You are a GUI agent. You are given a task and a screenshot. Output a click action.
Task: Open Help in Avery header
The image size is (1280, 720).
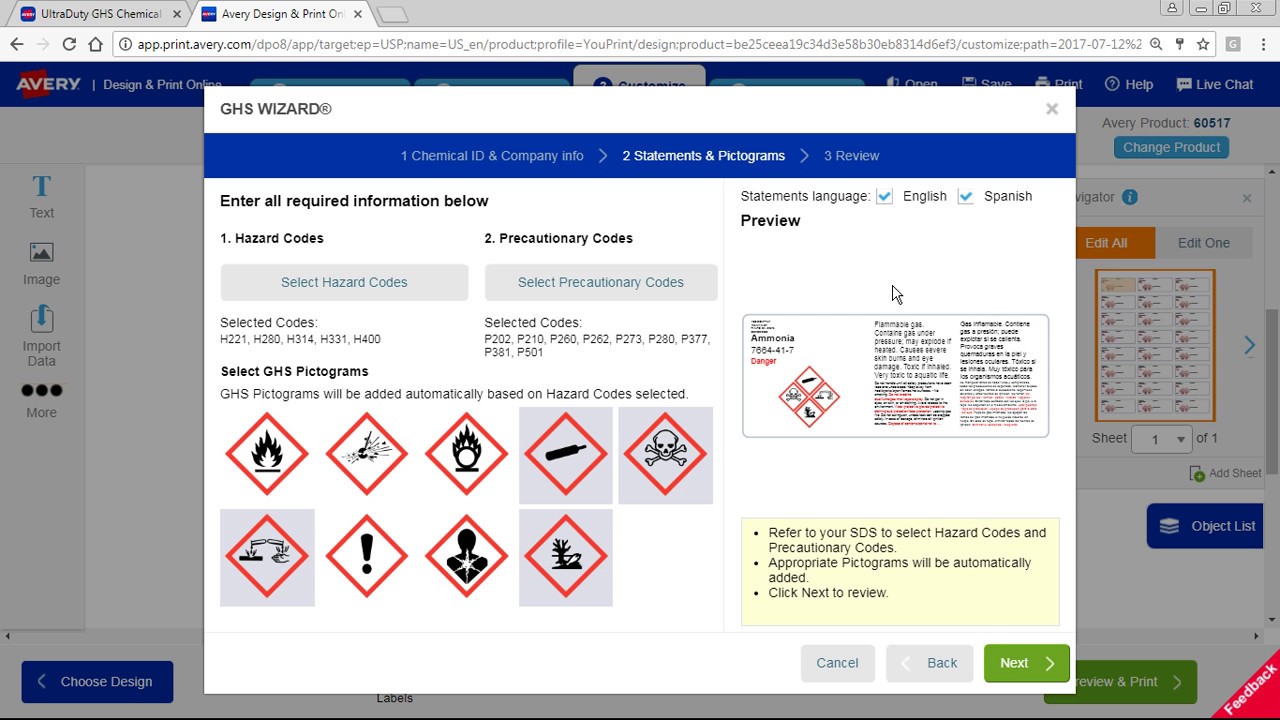pyautogui.click(x=1128, y=84)
